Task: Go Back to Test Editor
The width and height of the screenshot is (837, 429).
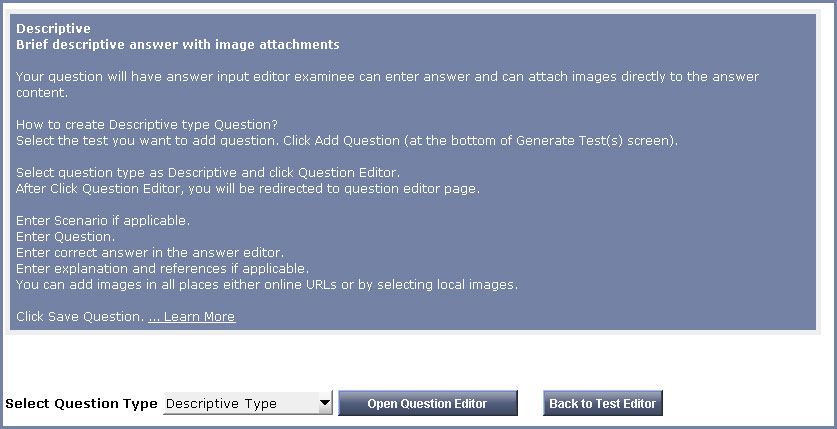Action: pyautogui.click(x=603, y=403)
